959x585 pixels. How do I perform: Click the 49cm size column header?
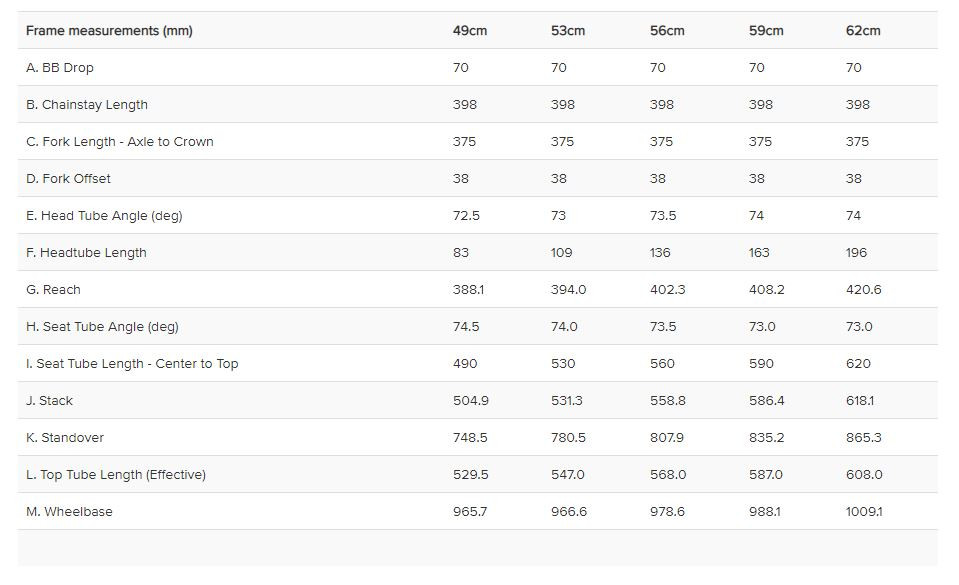click(469, 31)
